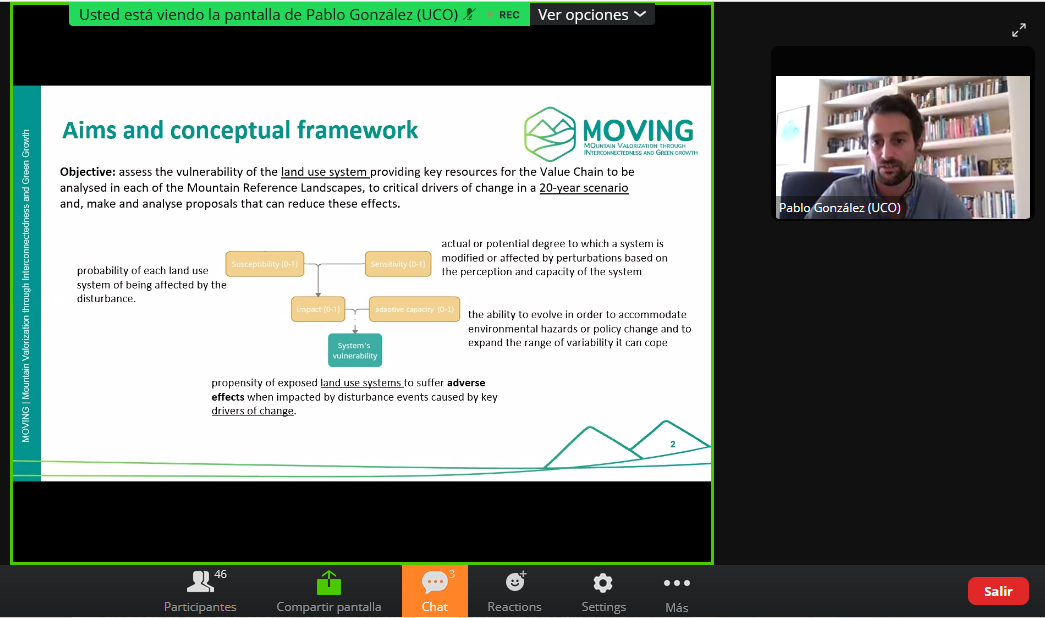The width and height of the screenshot is (1045, 618).
Task: Expand Pablo González's video to fullscreen
Action: tap(1019, 30)
